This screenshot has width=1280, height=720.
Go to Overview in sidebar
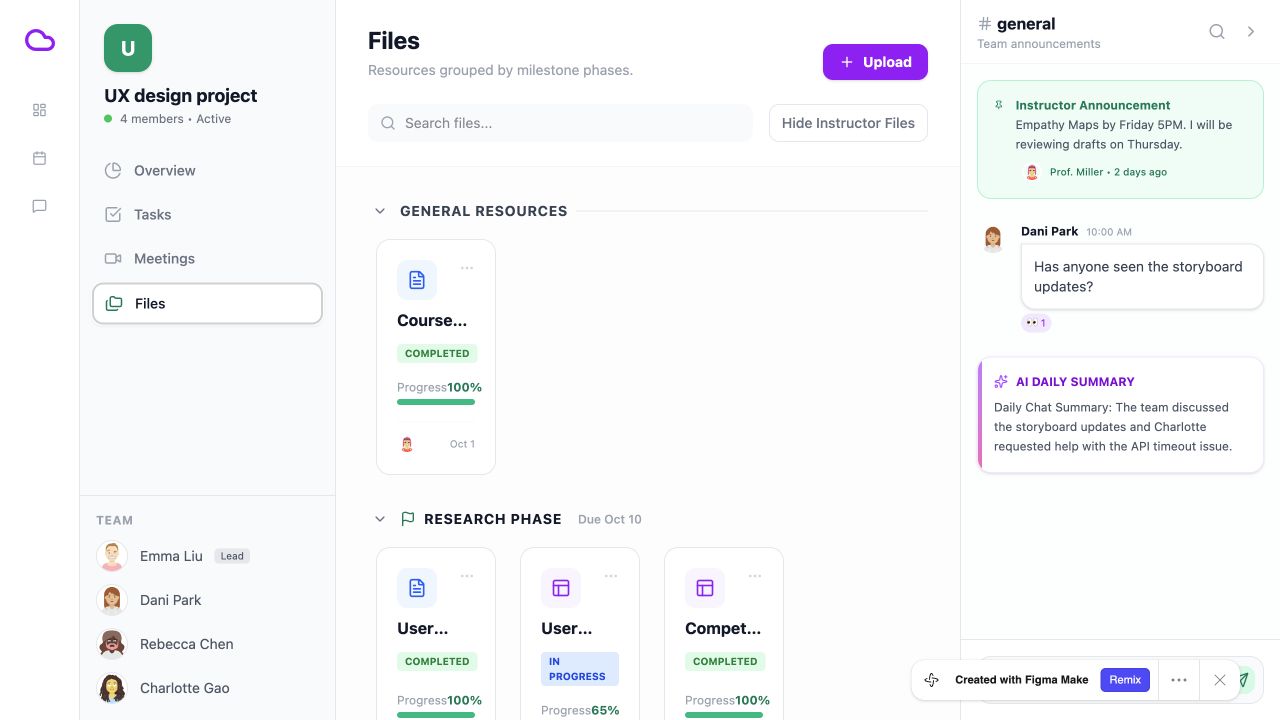[x=207, y=170]
